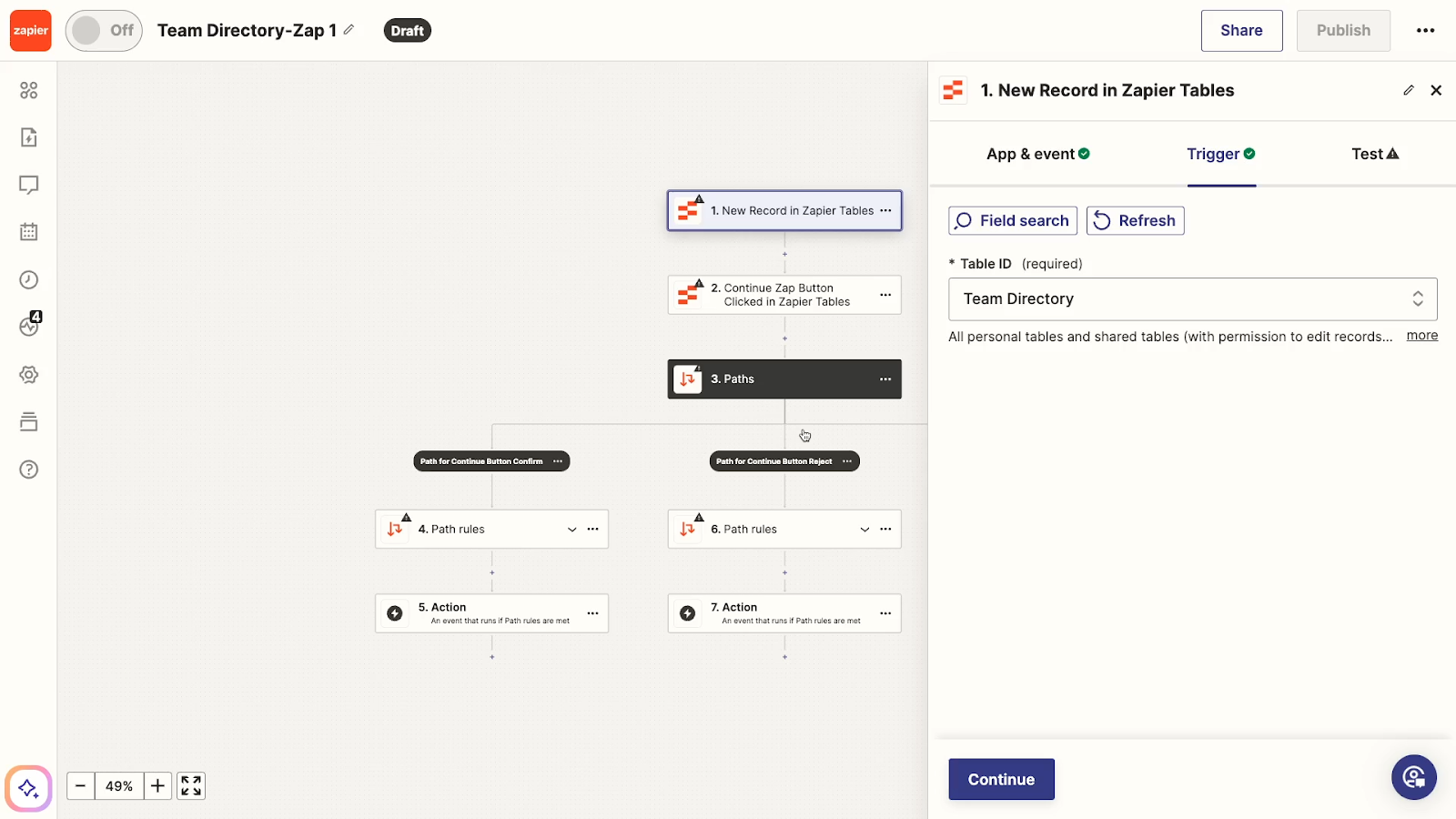Expand step 6 Path rules chevron

coord(864,530)
